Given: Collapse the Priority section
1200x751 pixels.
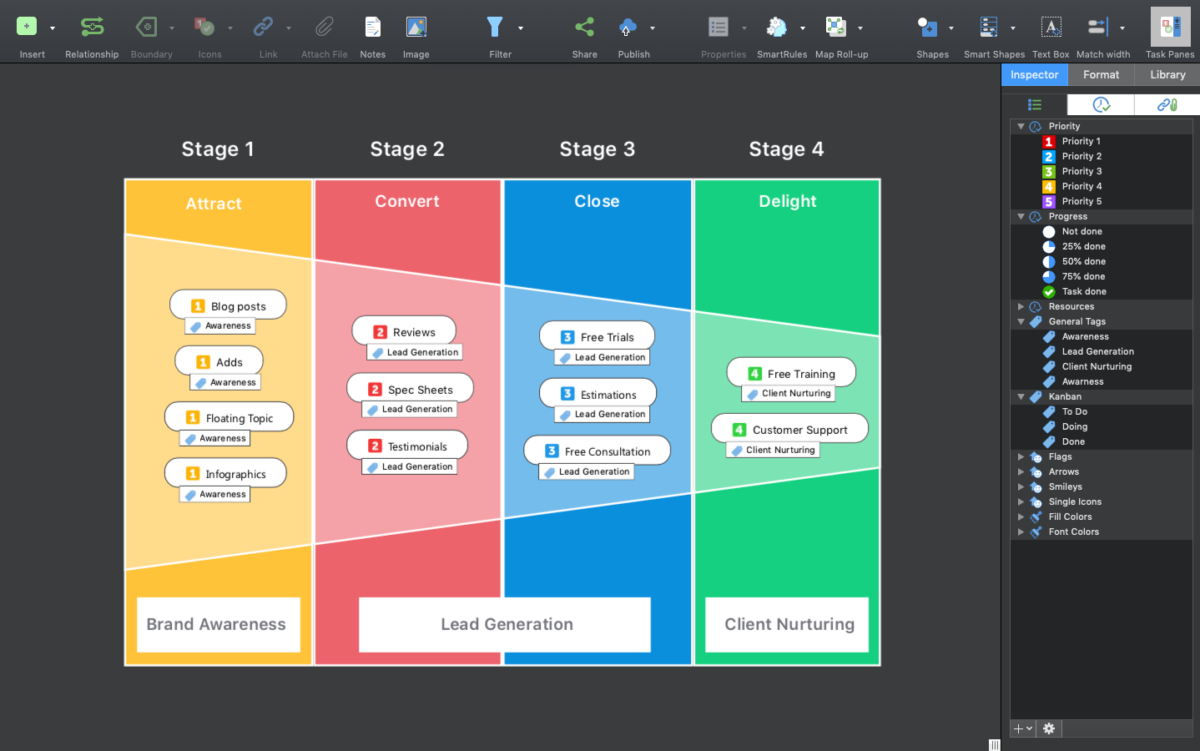Looking at the screenshot, I should pyautogui.click(x=1021, y=126).
